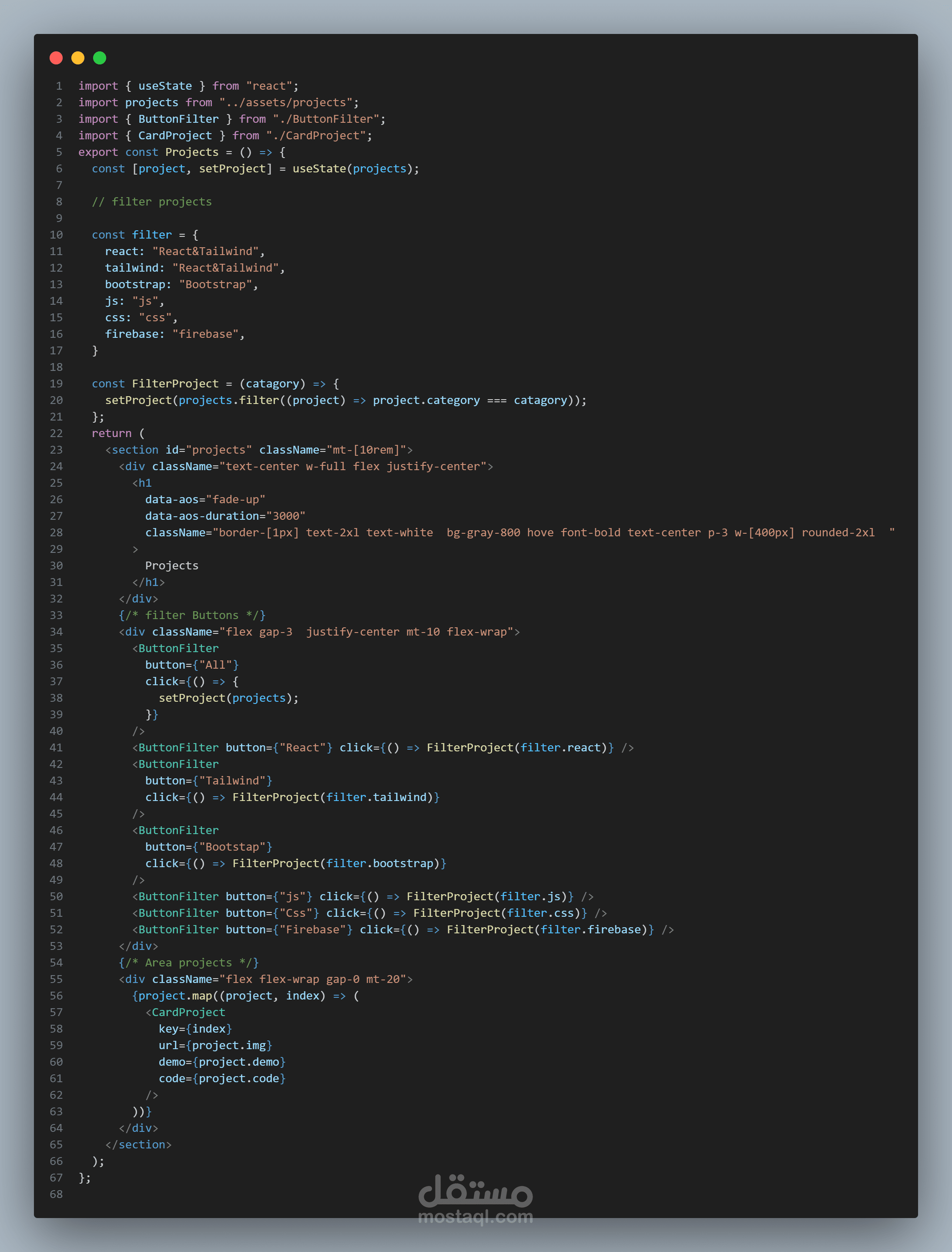Click "project.img" on line 59
The image size is (952, 1252).
tap(228, 1045)
